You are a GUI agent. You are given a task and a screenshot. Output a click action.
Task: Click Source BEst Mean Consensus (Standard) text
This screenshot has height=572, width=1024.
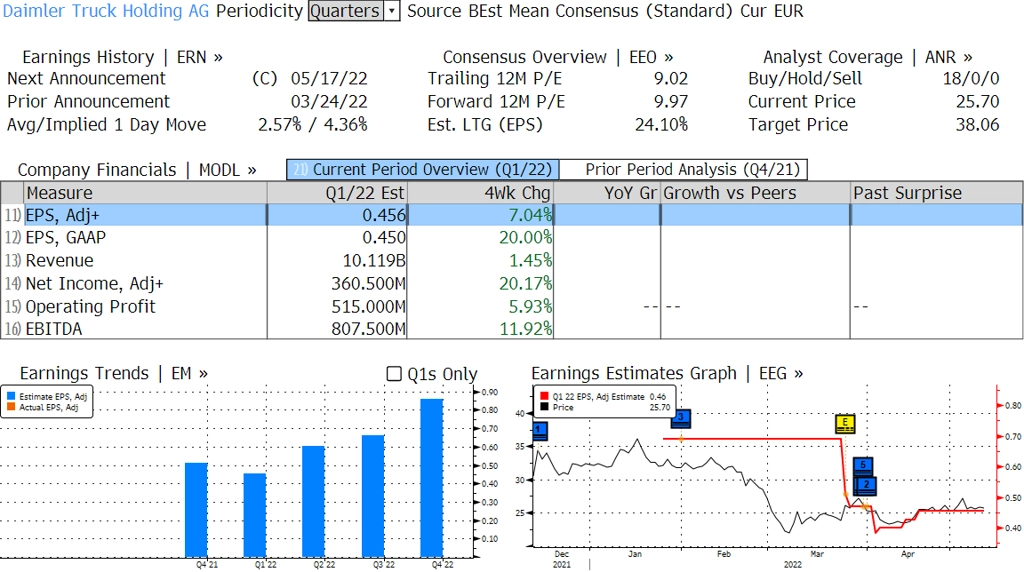(569, 11)
